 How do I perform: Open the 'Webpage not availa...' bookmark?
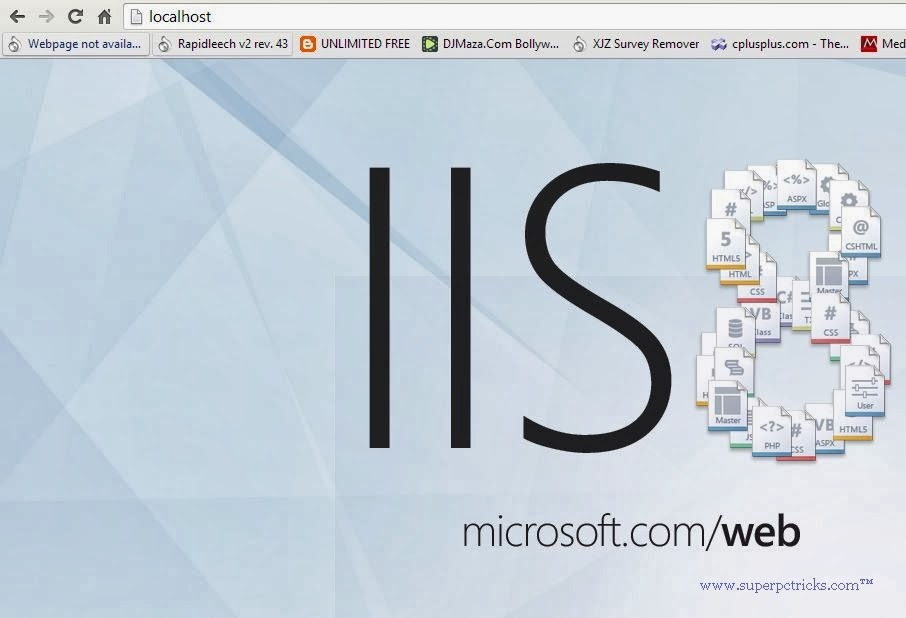click(x=76, y=44)
